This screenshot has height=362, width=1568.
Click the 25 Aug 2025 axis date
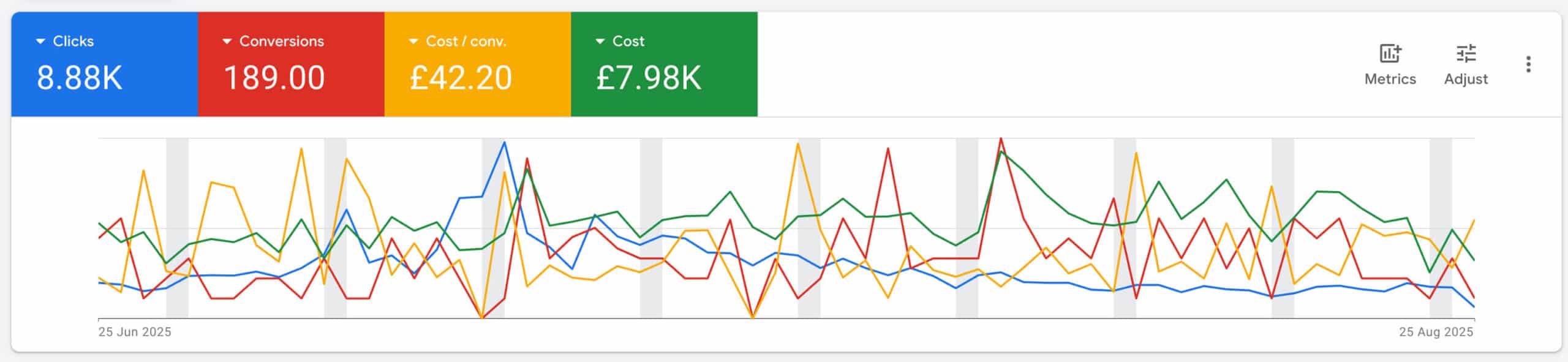(x=1436, y=332)
